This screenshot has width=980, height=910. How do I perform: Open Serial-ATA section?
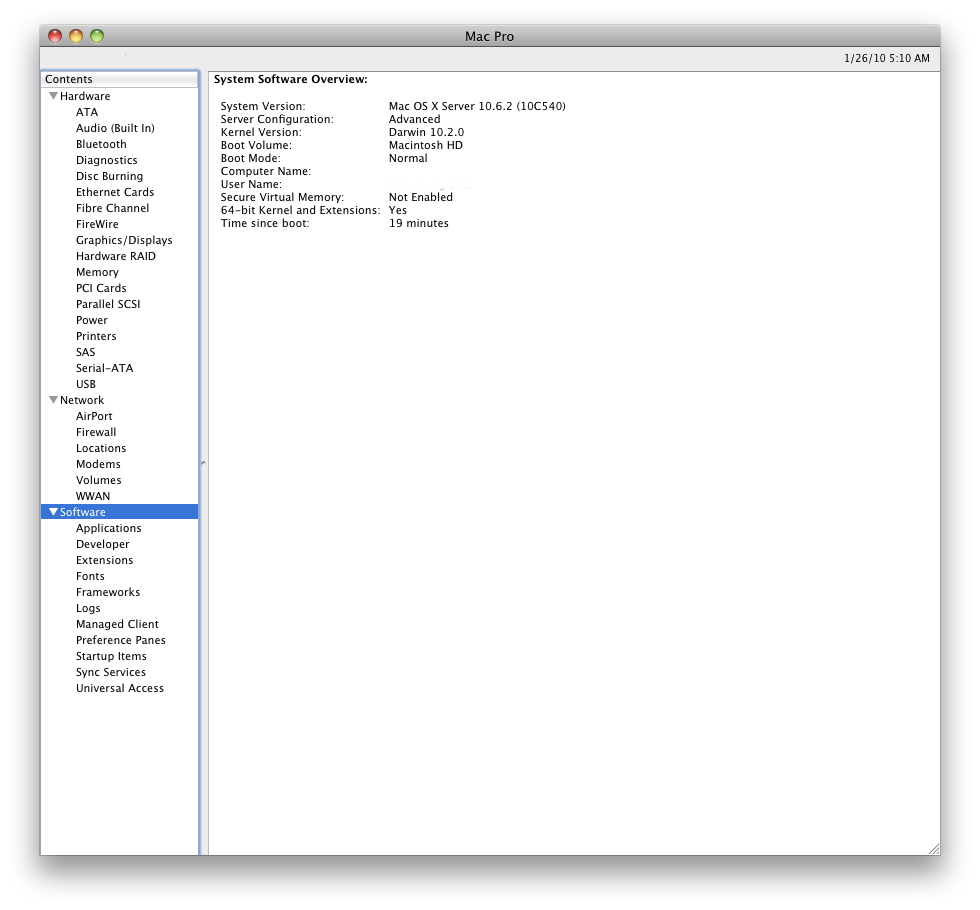[x=104, y=368]
